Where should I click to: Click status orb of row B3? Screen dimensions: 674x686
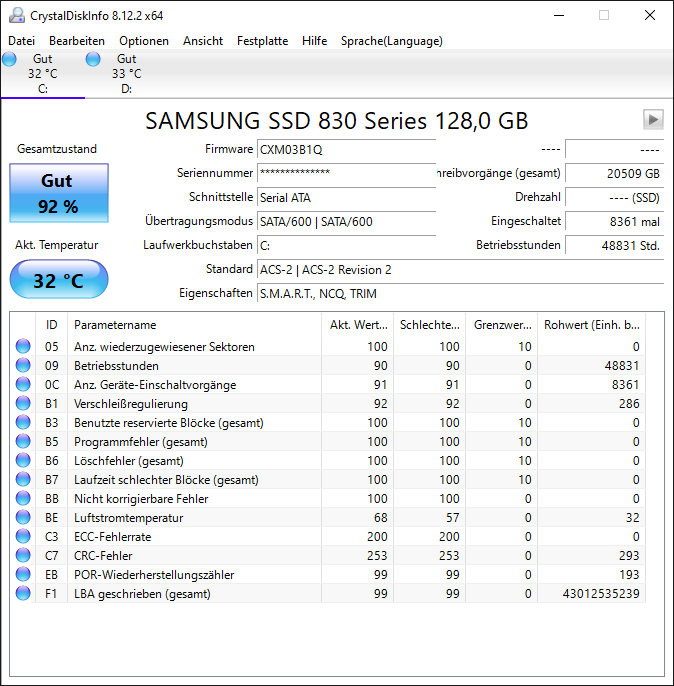(x=23, y=422)
